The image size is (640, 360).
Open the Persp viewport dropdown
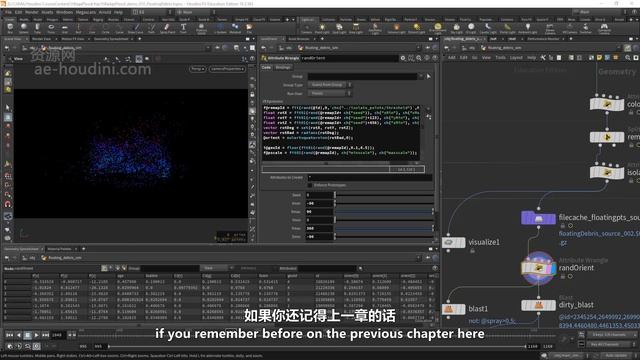tap(198, 69)
